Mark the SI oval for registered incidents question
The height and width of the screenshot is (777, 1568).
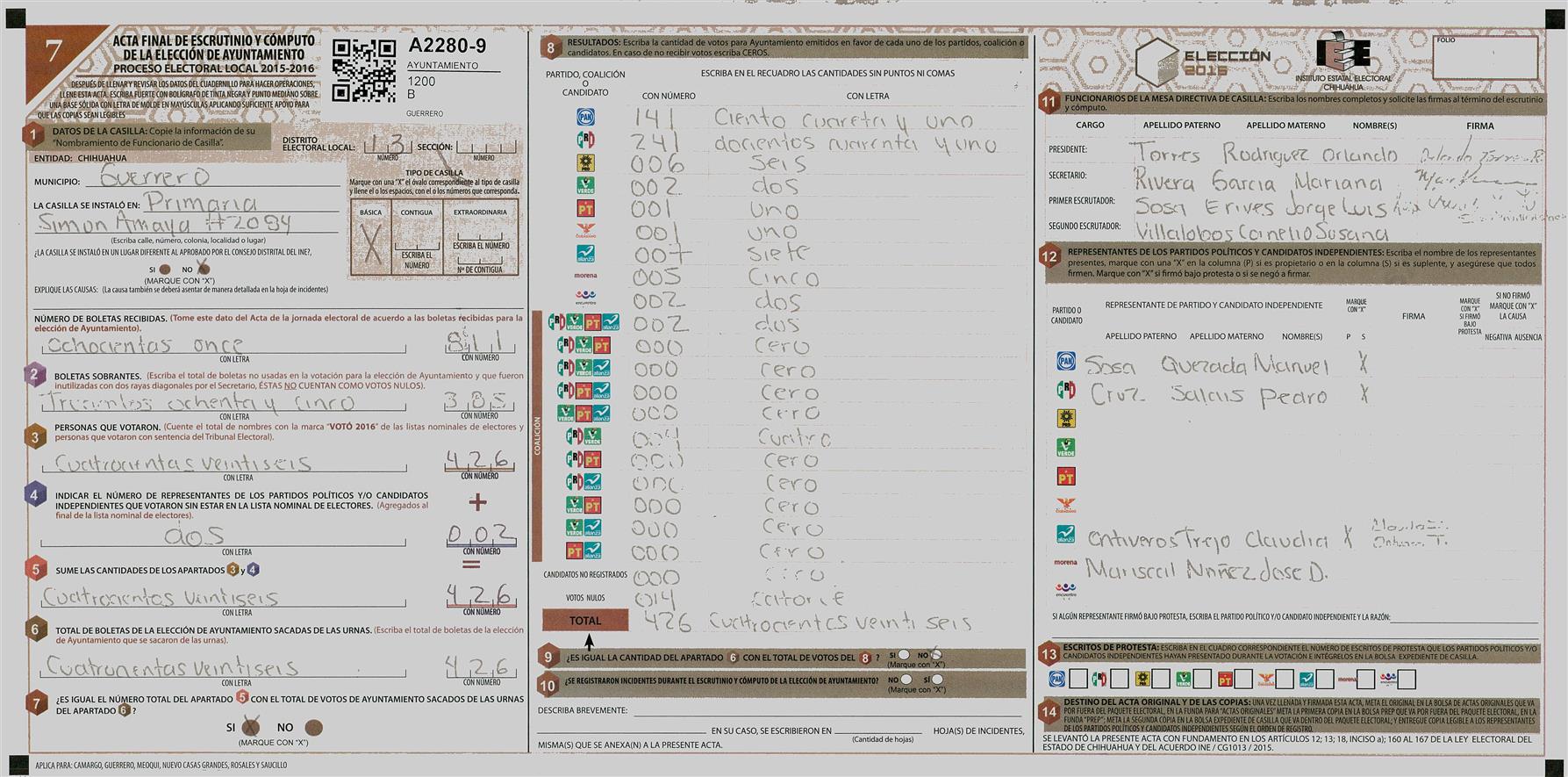click(x=938, y=680)
